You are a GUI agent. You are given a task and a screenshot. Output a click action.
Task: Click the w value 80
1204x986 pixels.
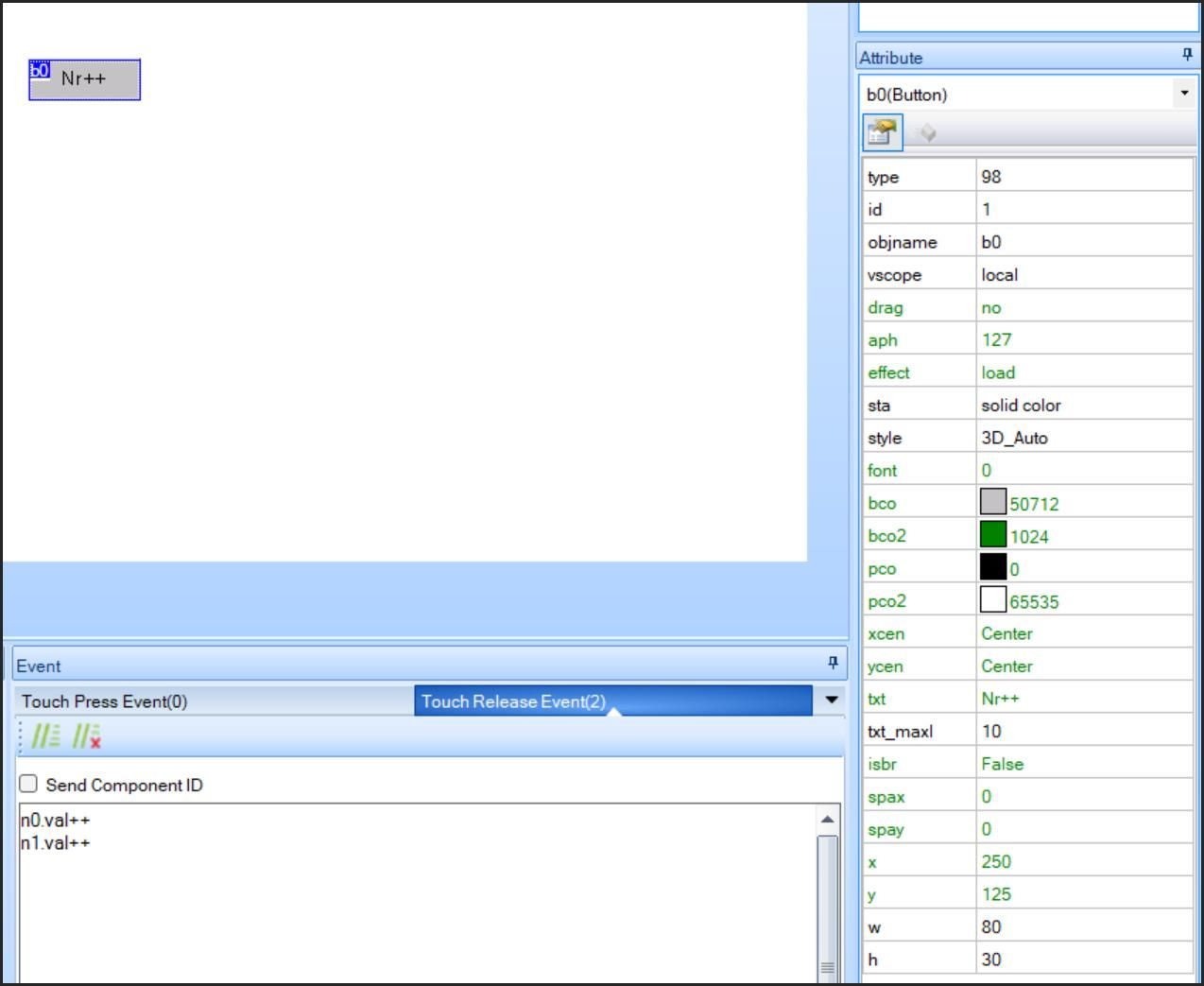pyautogui.click(x=1084, y=926)
